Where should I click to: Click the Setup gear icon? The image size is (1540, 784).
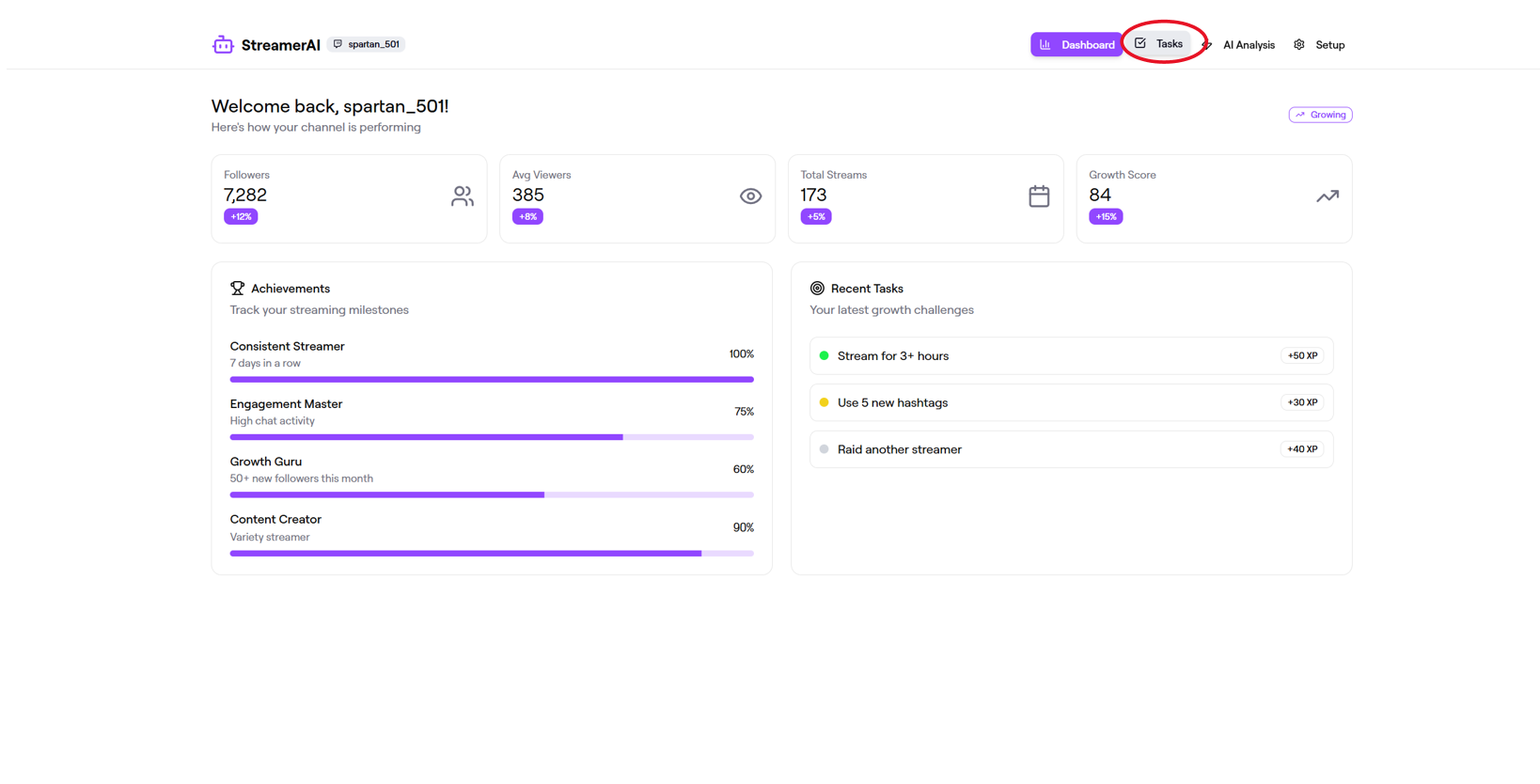pos(1299,44)
